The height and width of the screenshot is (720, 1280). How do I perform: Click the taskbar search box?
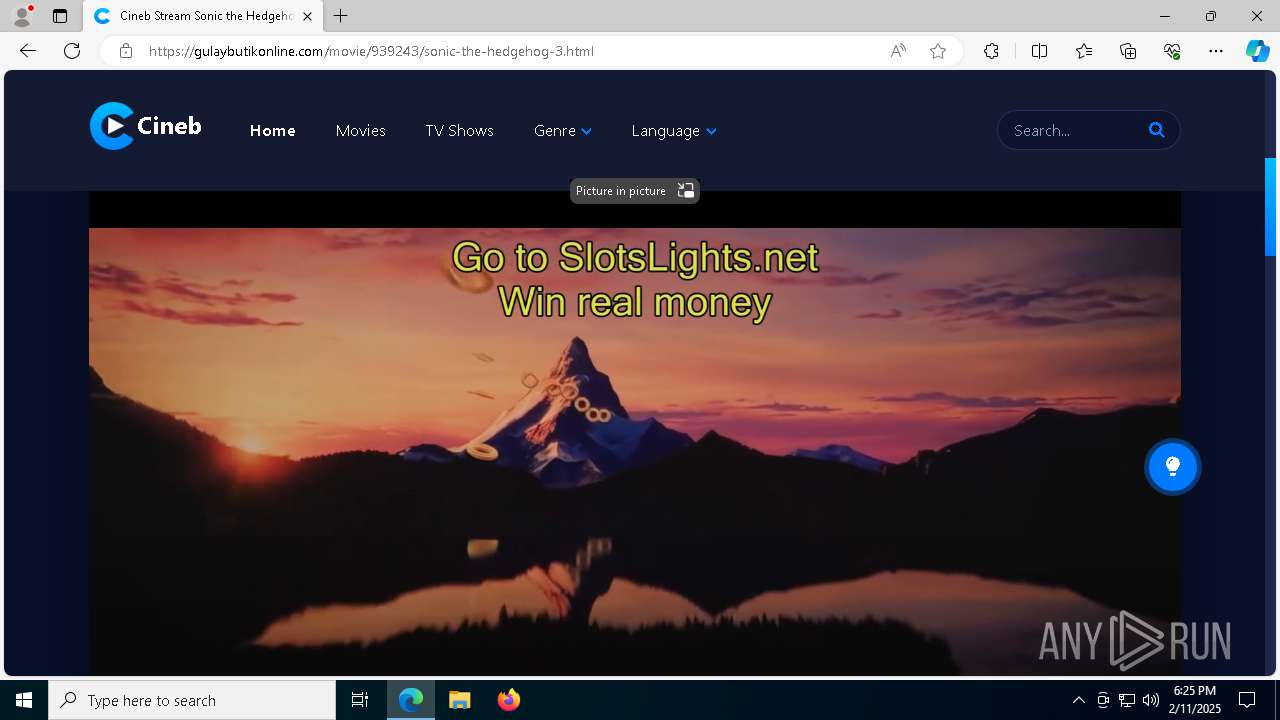coord(192,700)
